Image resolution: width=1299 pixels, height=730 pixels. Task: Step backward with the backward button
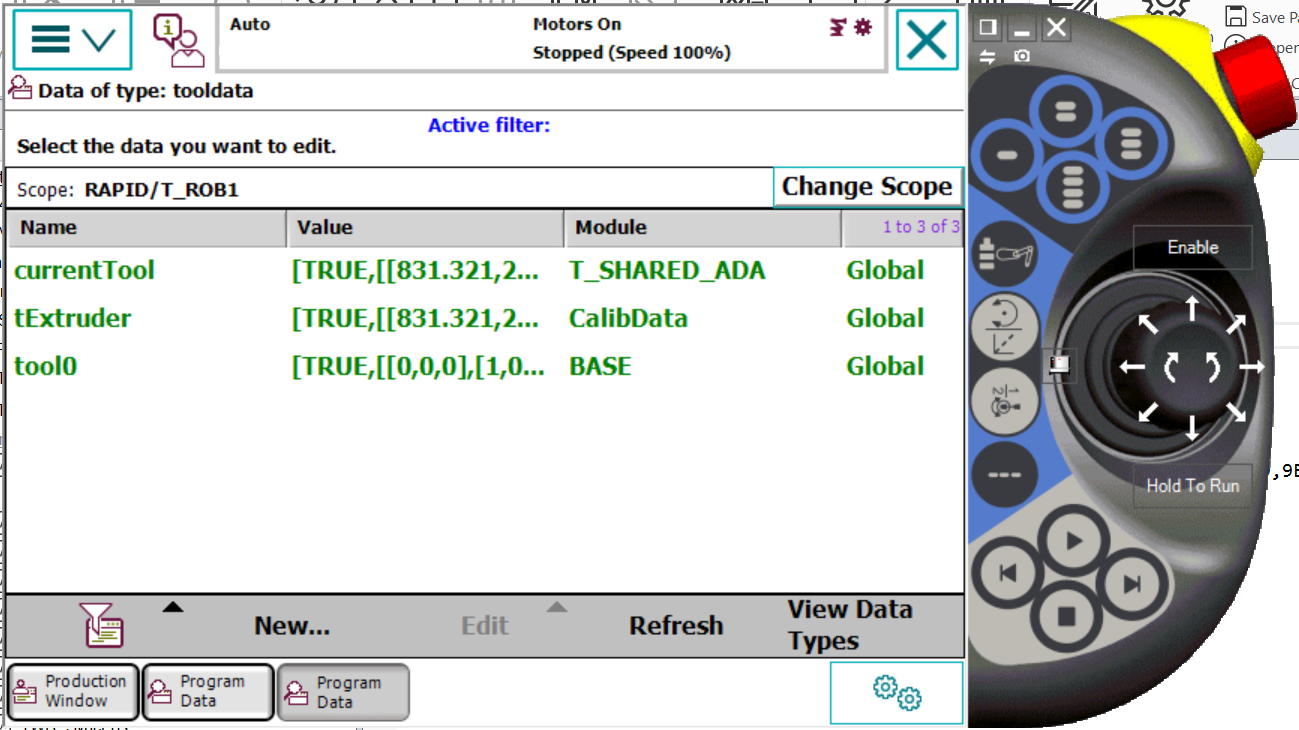(1009, 574)
